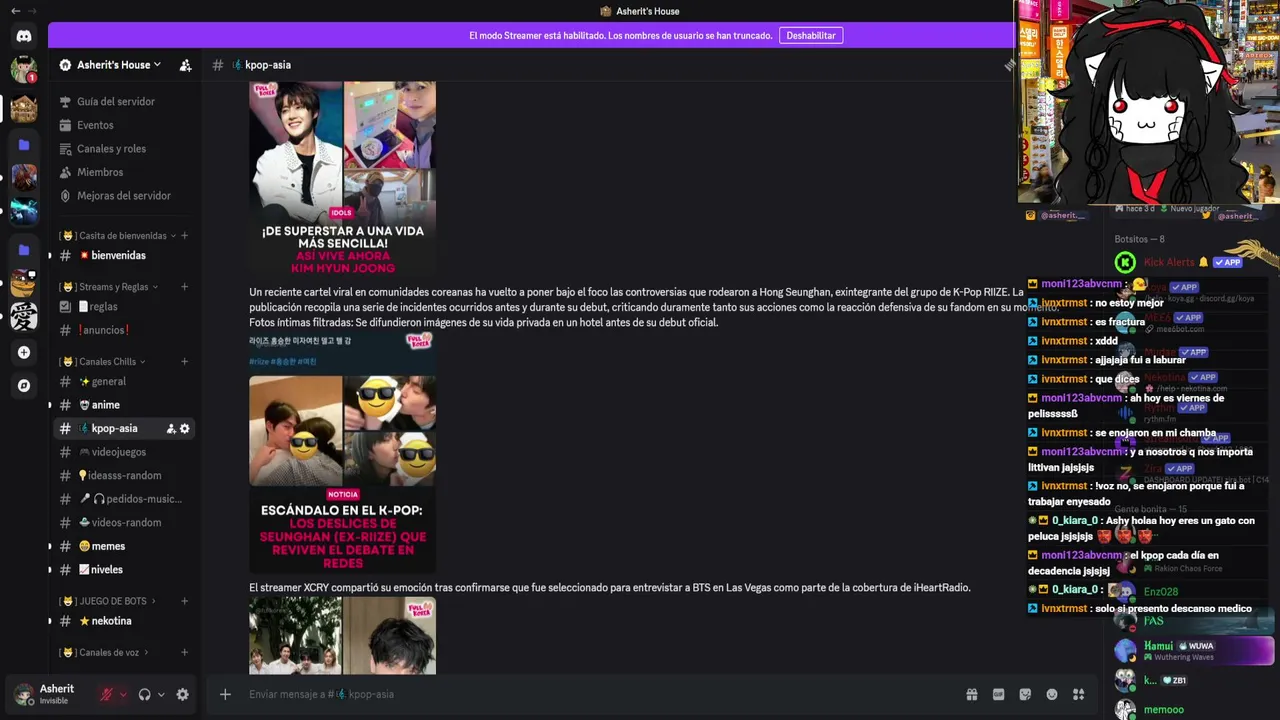Open the Seunghan scandal image attachment
The image size is (1280, 720).
pyautogui.click(x=342, y=454)
